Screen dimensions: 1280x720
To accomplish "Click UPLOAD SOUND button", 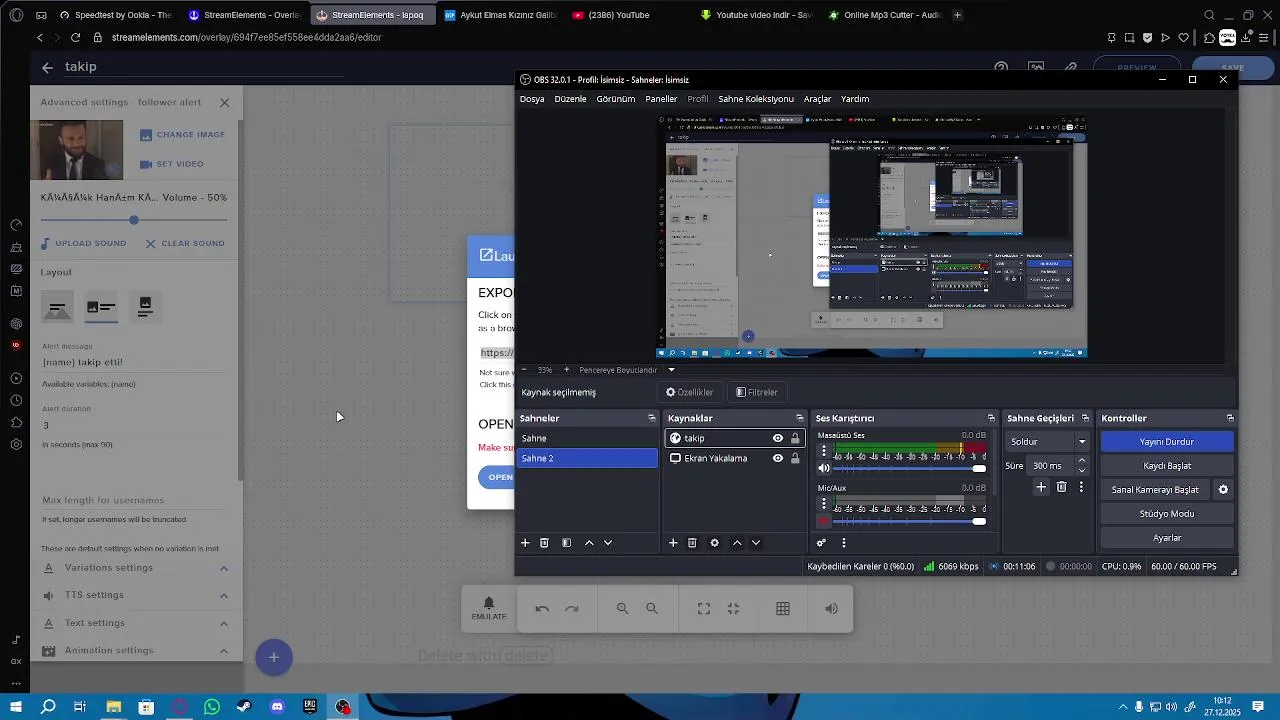I will (83, 243).
